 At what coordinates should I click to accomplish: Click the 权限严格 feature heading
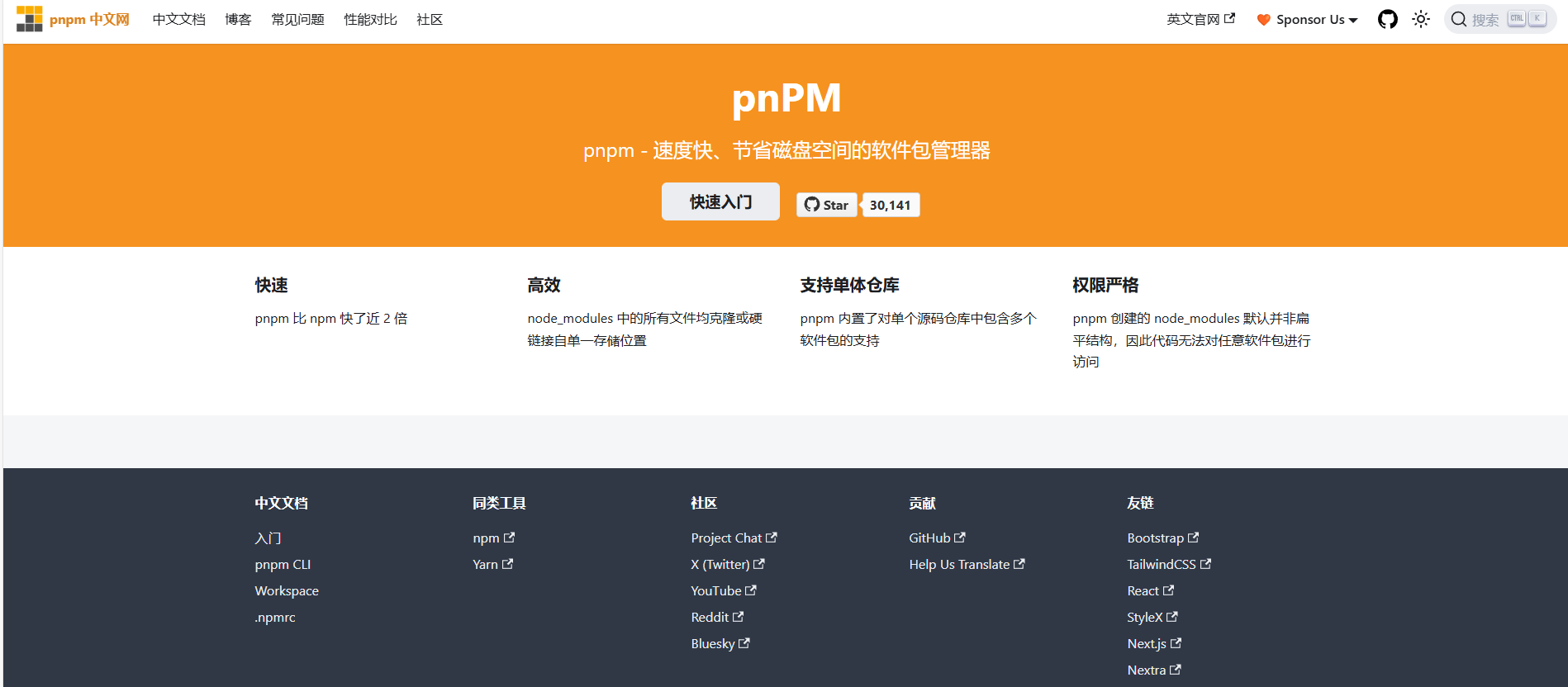tap(1105, 285)
